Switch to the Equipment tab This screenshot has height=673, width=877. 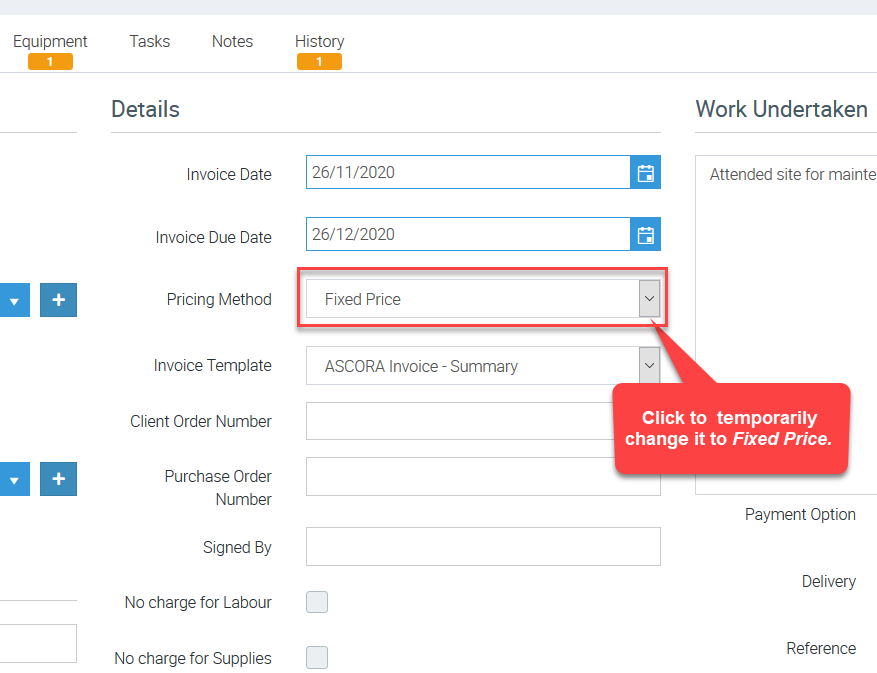(x=50, y=41)
